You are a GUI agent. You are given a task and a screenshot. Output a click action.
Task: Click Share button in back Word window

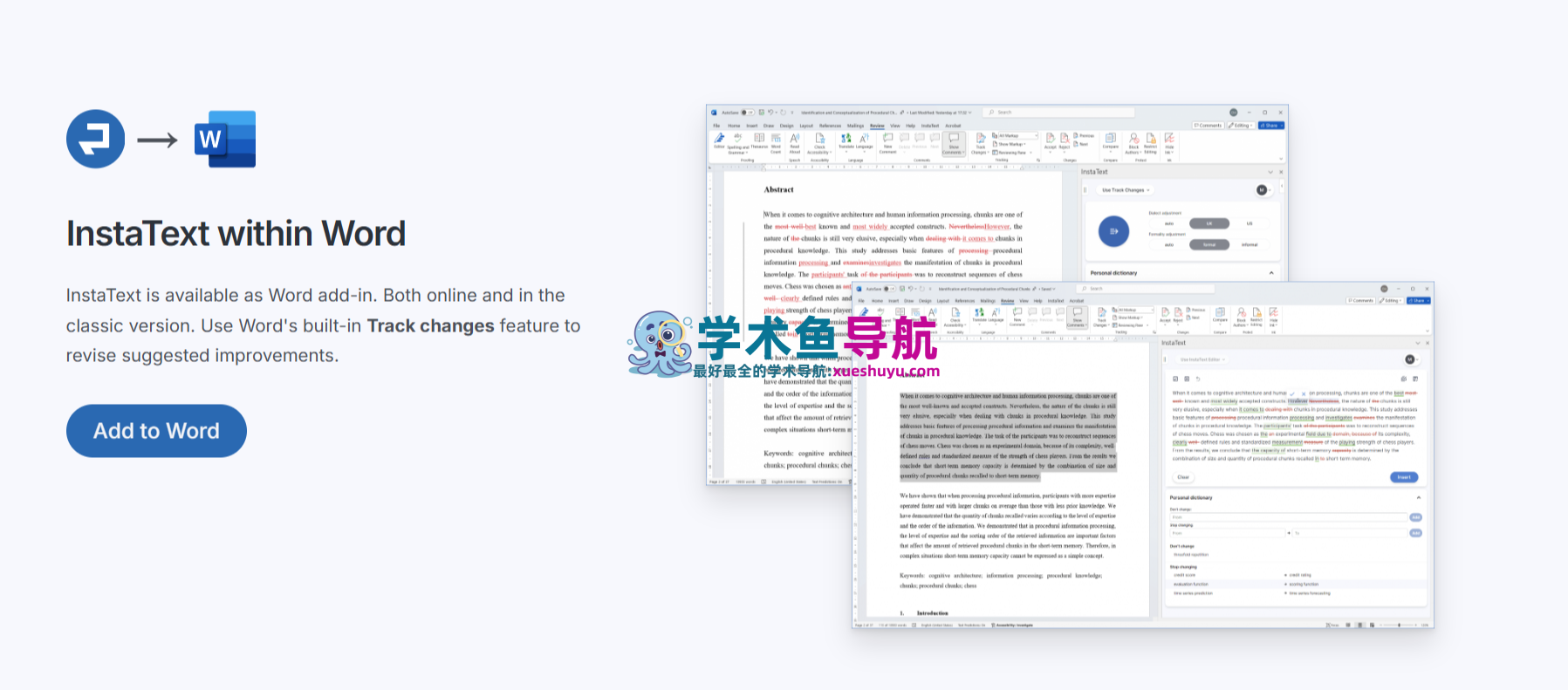coord(1271,126)
